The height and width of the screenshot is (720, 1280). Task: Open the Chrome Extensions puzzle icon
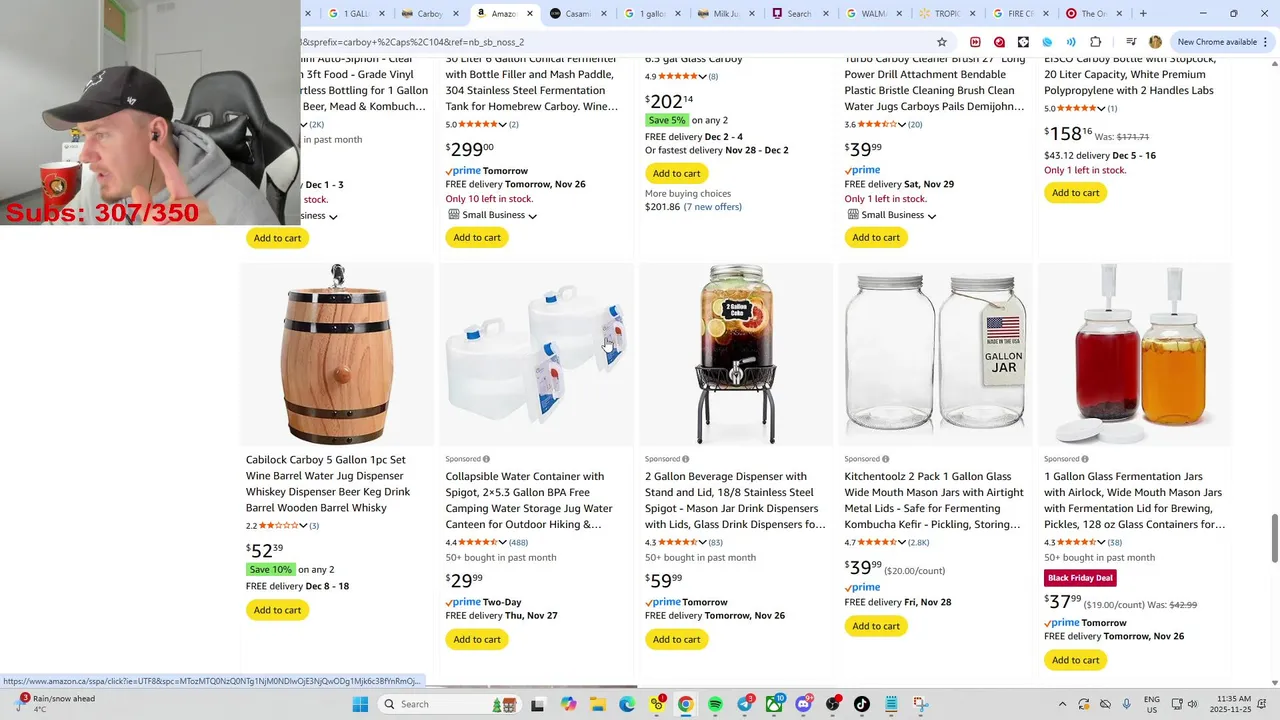(x=1095, y=42)
